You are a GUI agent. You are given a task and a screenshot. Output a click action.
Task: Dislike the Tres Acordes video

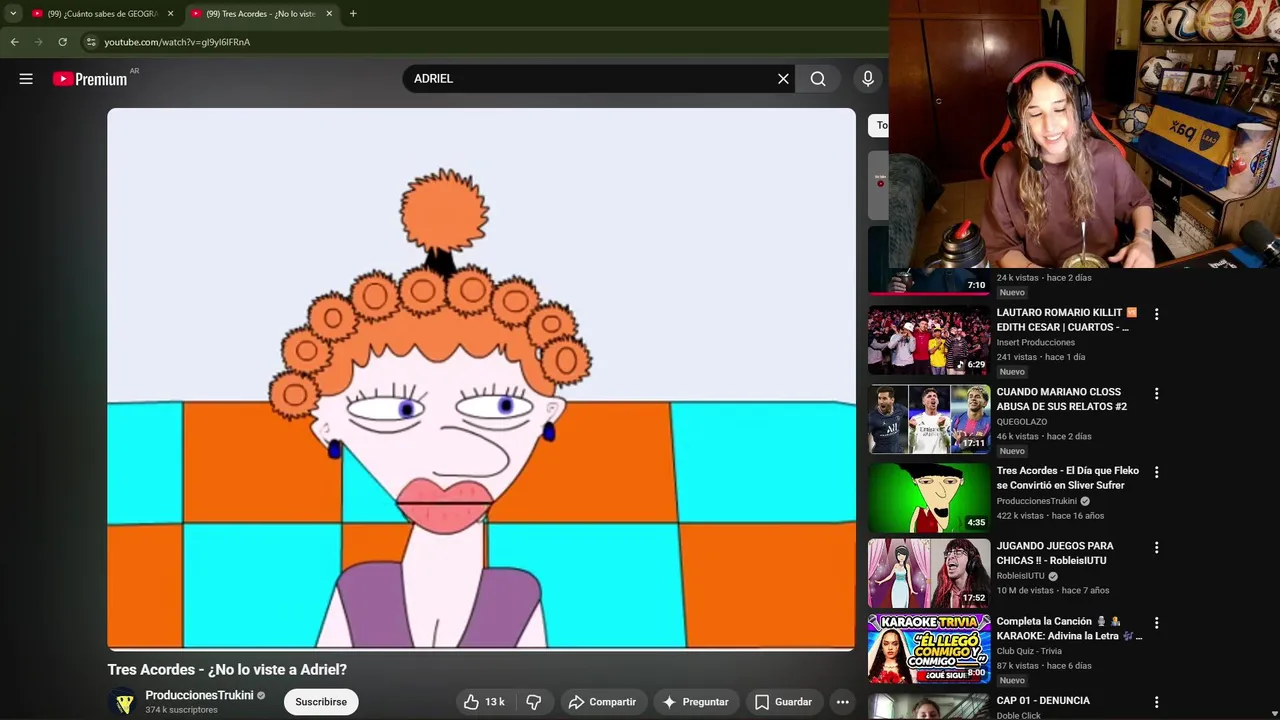(534, 702)
